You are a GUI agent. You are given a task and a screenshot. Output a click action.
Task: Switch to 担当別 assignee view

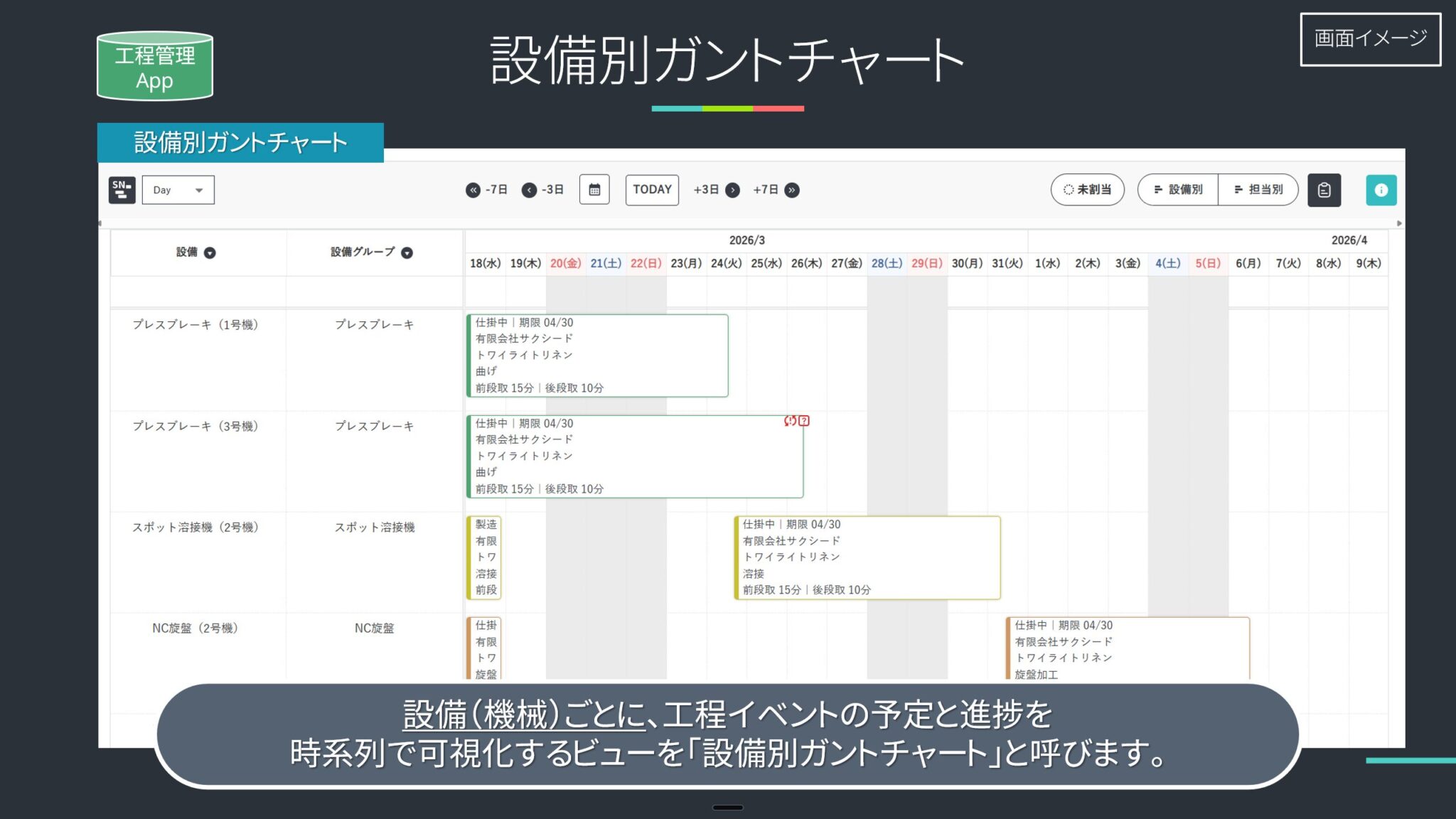(1258, 190)
